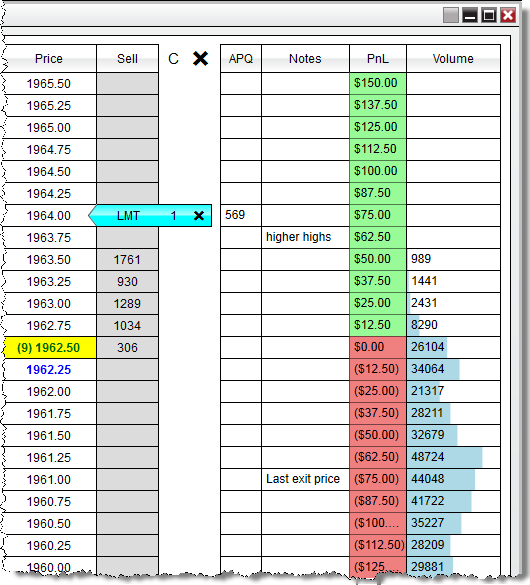This screenshot has width=530, height=585.
Task: Select highlighted price (9) 1962.50
Action: [x=49, y=348]
